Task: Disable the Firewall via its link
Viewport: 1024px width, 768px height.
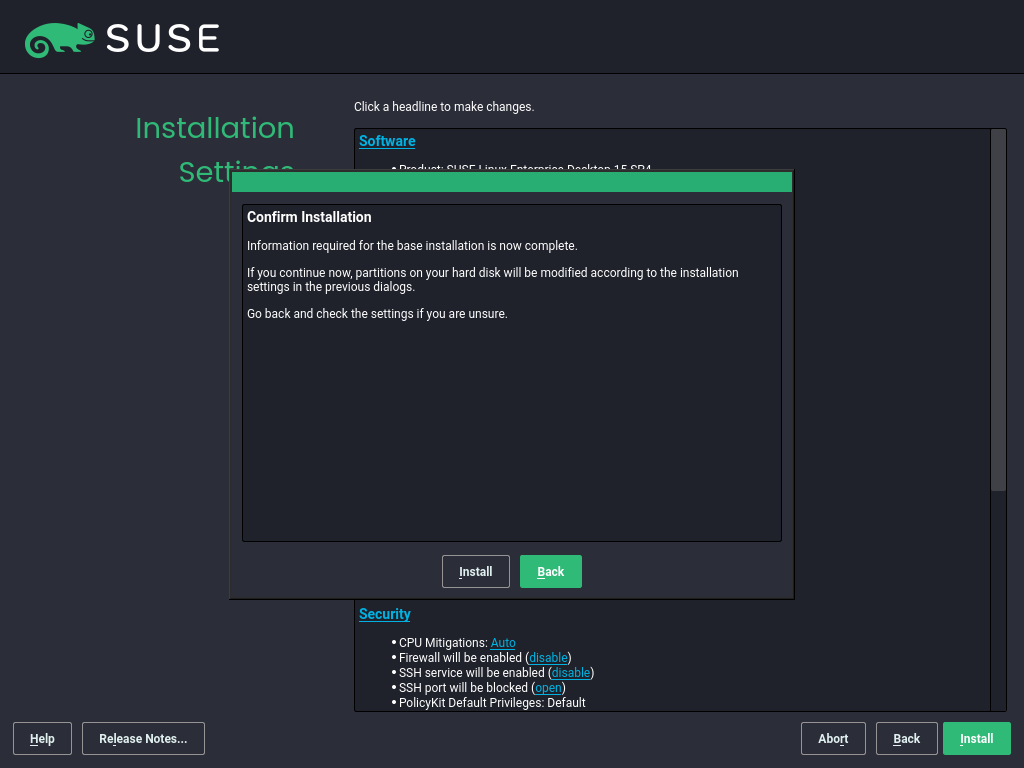Action: (548, 658)
